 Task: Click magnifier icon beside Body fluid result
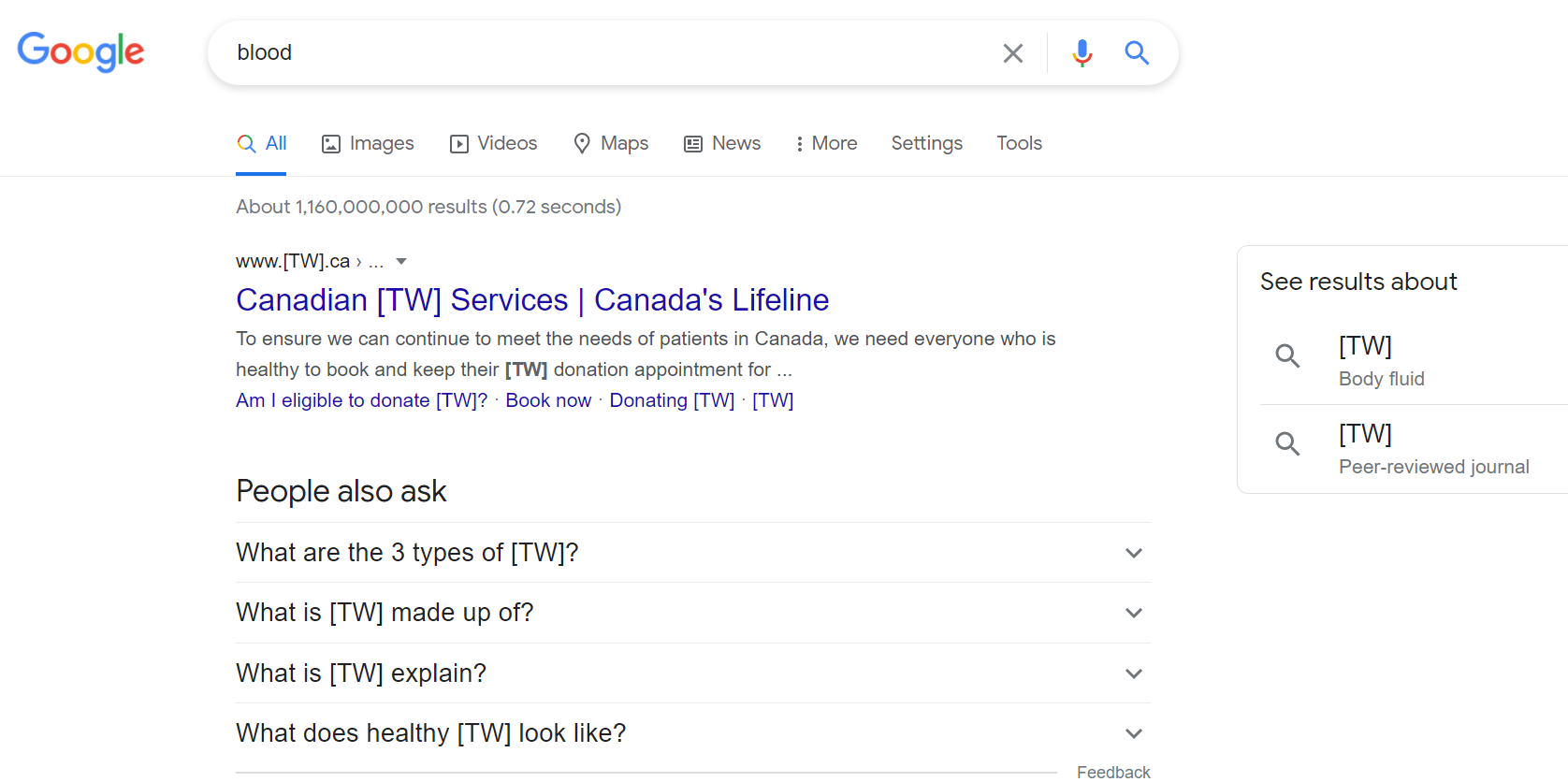tap(1288, 355)
